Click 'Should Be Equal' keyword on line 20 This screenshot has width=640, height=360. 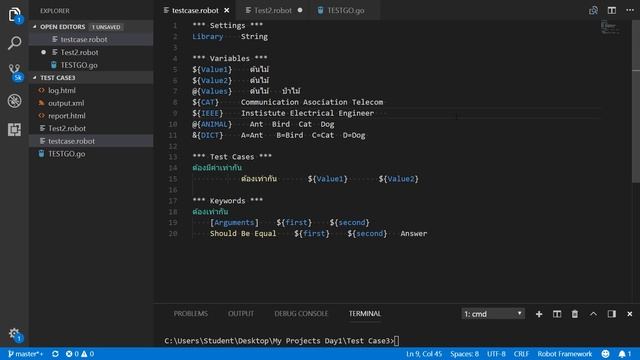pyautogui.click(x=243, y=233)
